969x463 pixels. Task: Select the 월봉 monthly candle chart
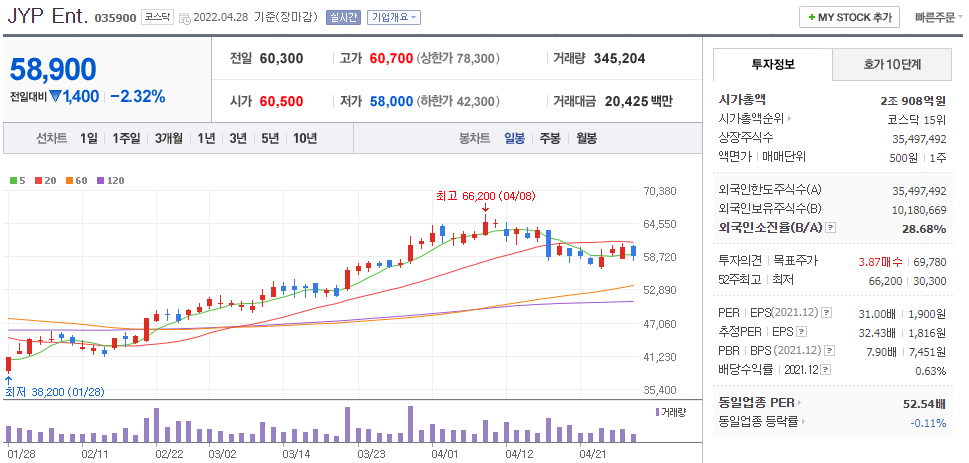(586, 138)
